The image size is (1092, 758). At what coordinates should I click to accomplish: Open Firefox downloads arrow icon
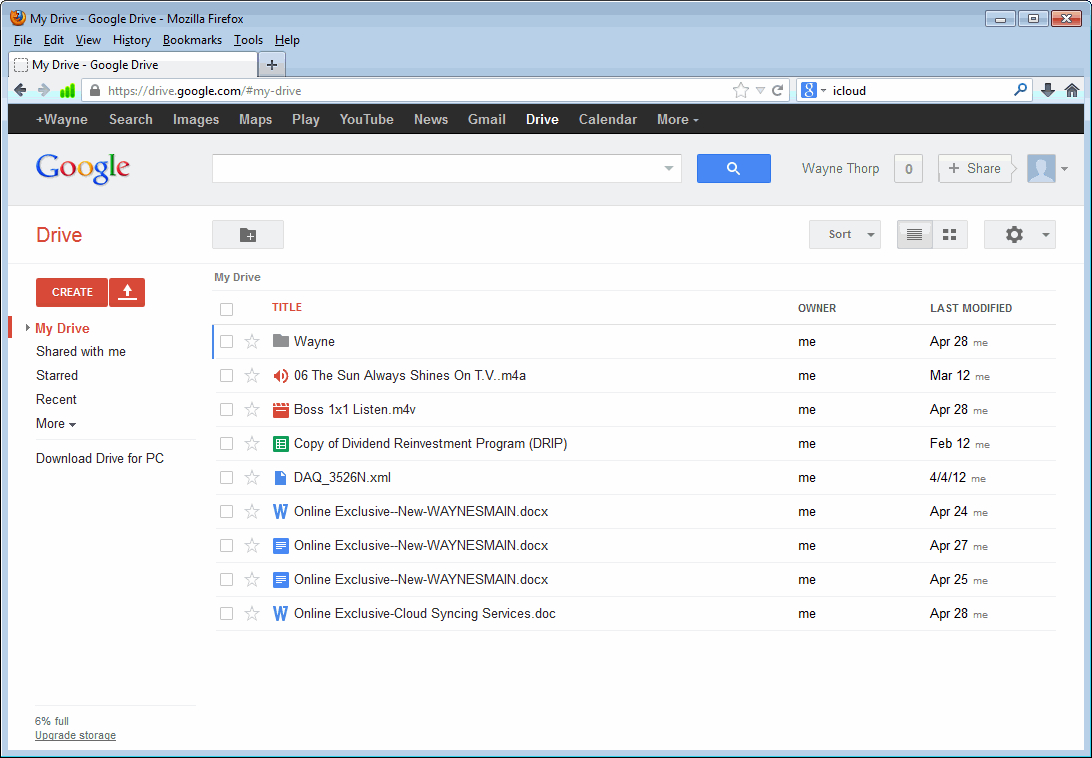pos(1047,90)
